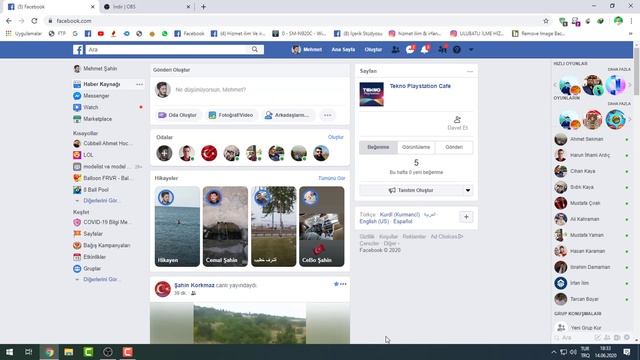Go to Ana Sayfa

tap(343, 49)
